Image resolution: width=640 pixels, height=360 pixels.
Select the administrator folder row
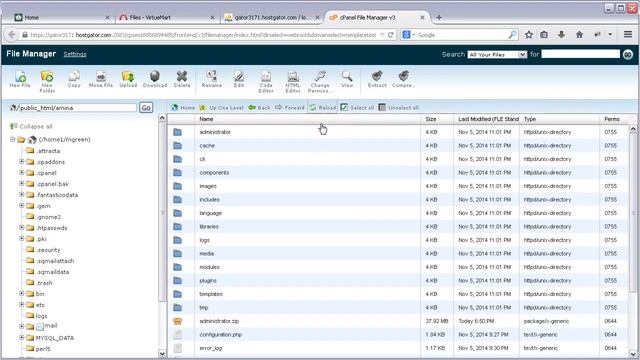click(398, 132)
